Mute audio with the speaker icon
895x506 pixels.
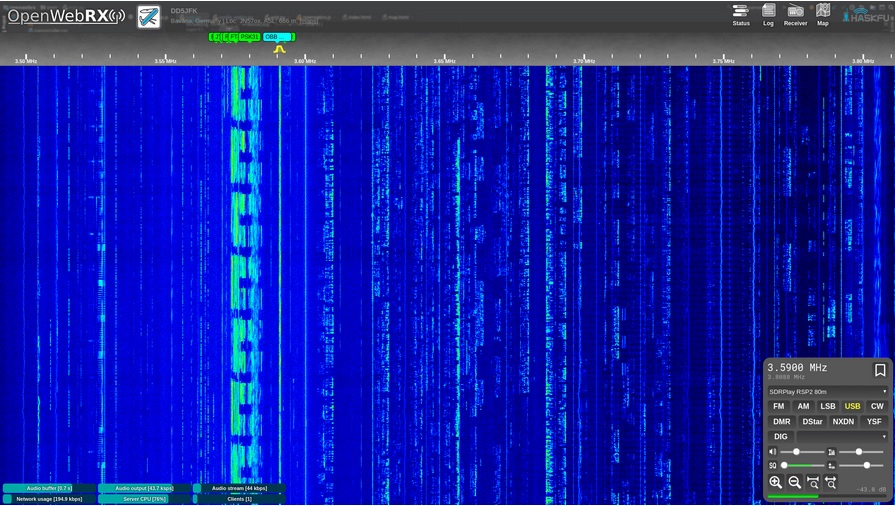[x=772, y=452]
